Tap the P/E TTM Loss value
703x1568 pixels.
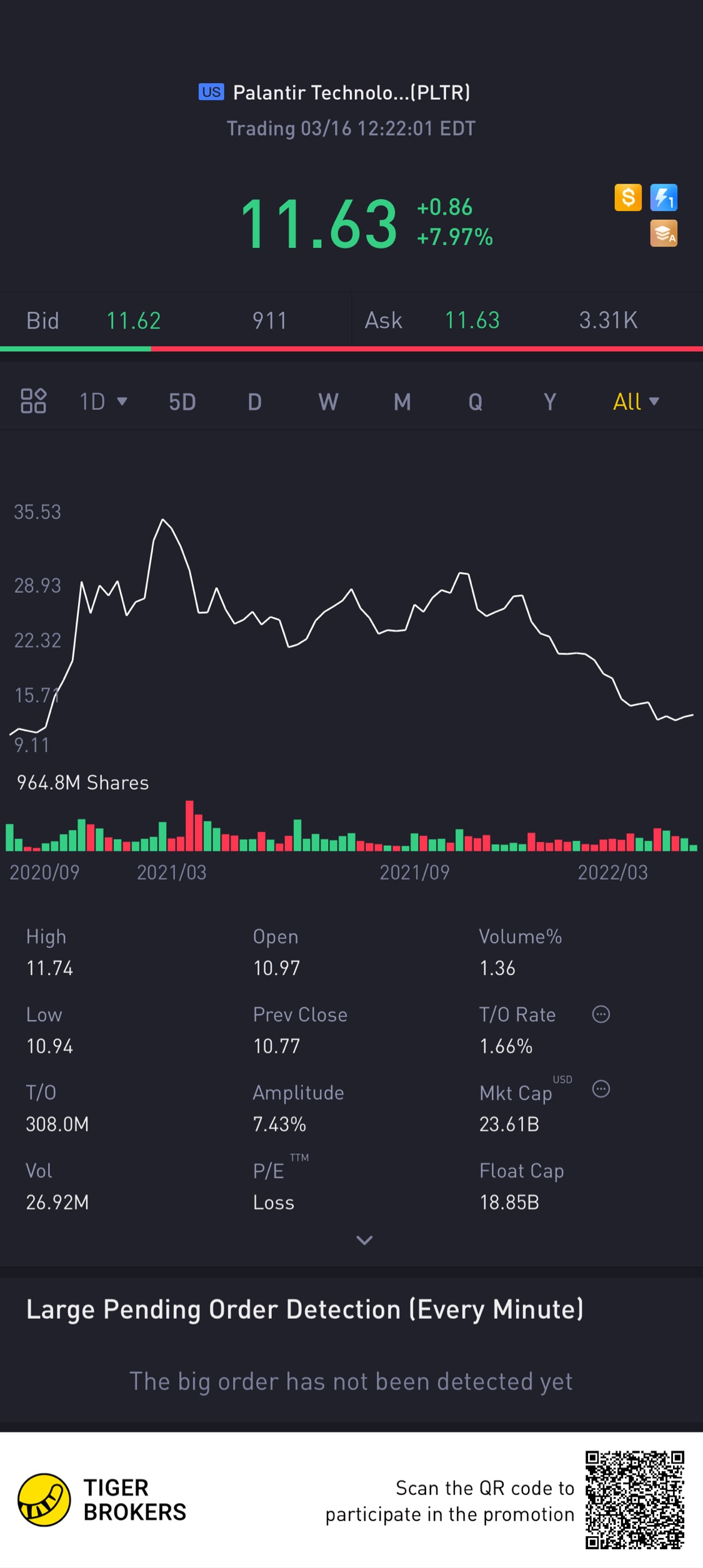click(274, 1202)
